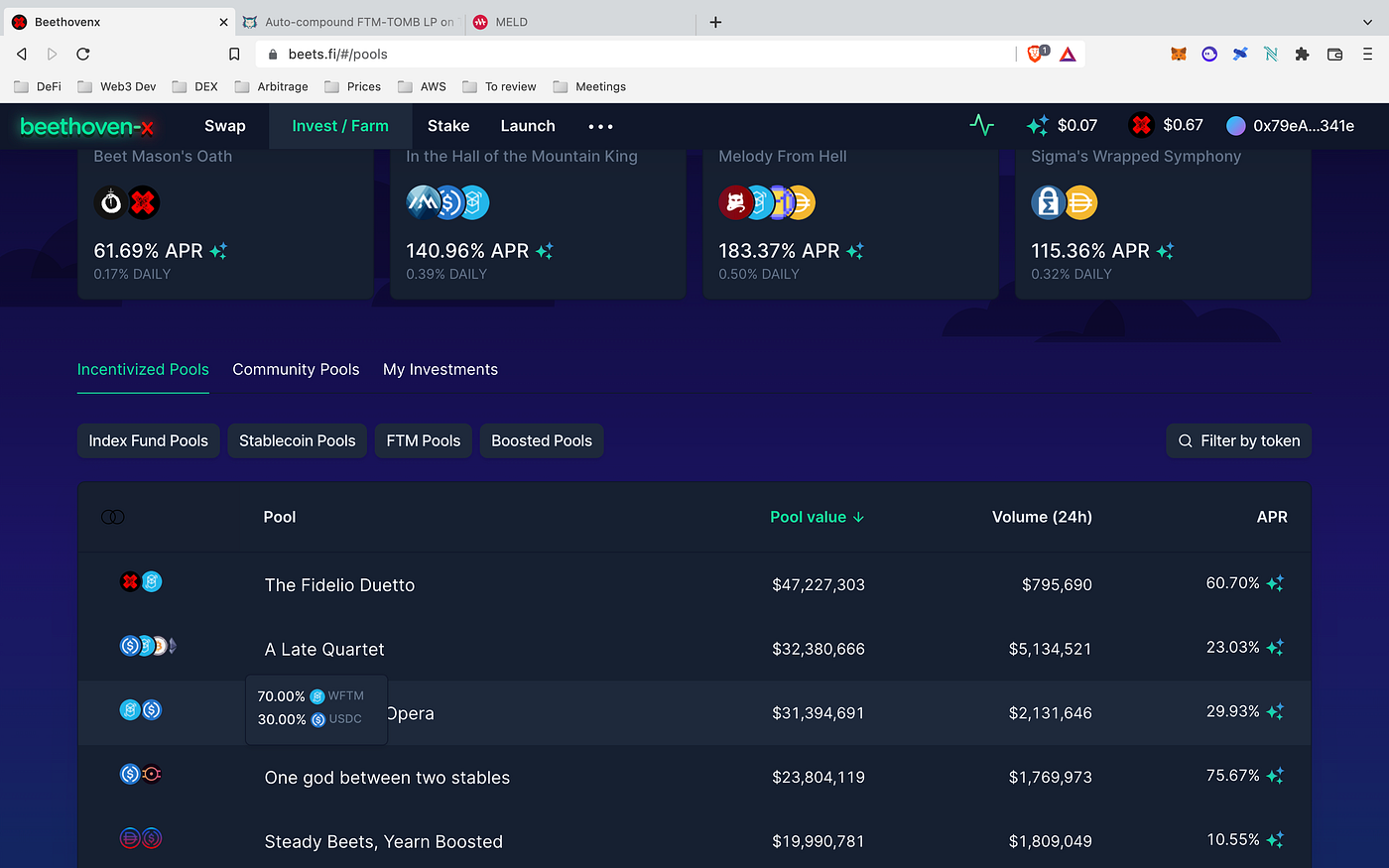Open the three-dots more menu in navigation
This screenshot has height=868, width=1389.
[x=600, y=126]
